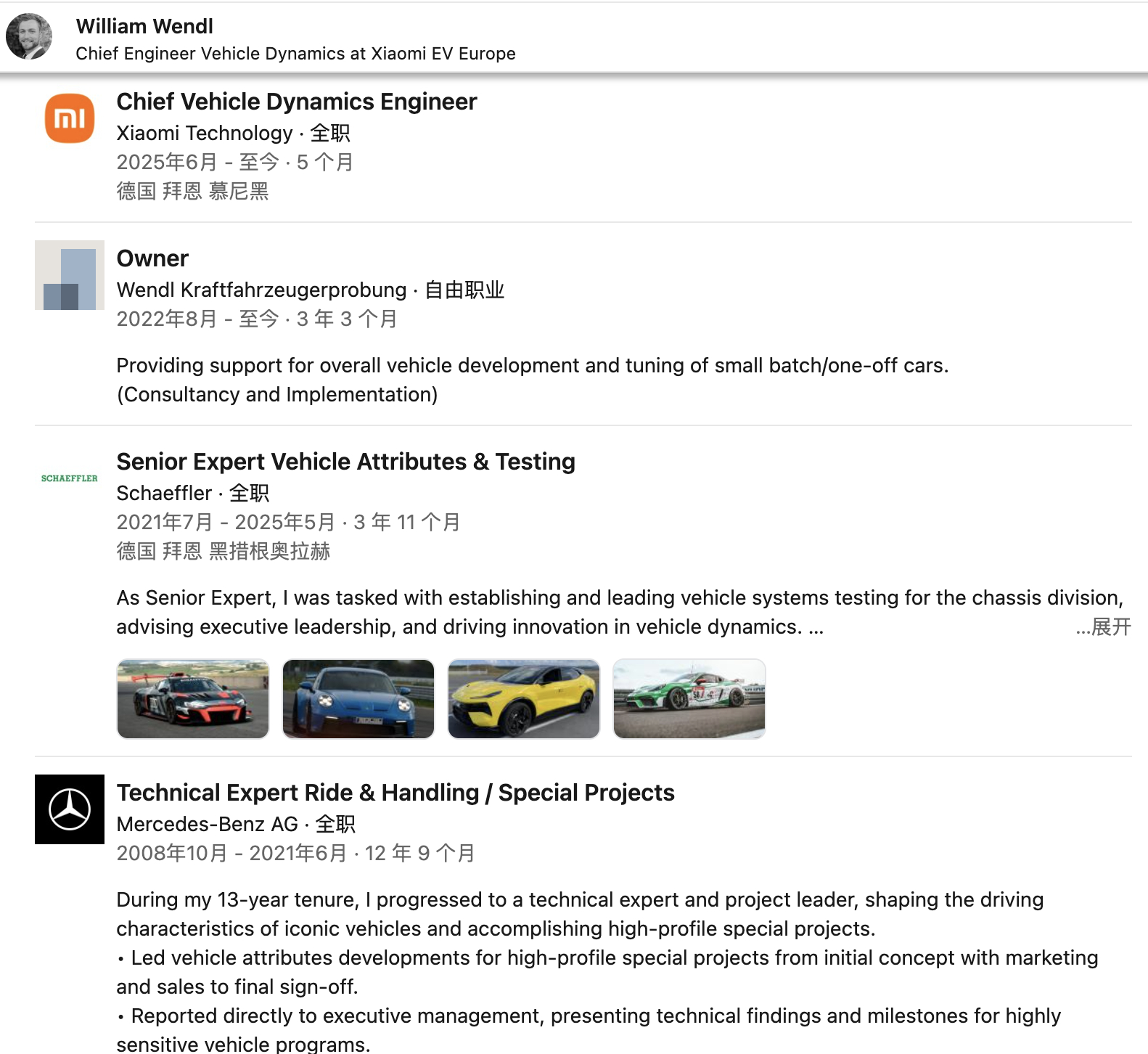This screenshot has width=1148, height=1054.
Task: Open the yellow sports car thumbnail
Action: tap(524, 699)
